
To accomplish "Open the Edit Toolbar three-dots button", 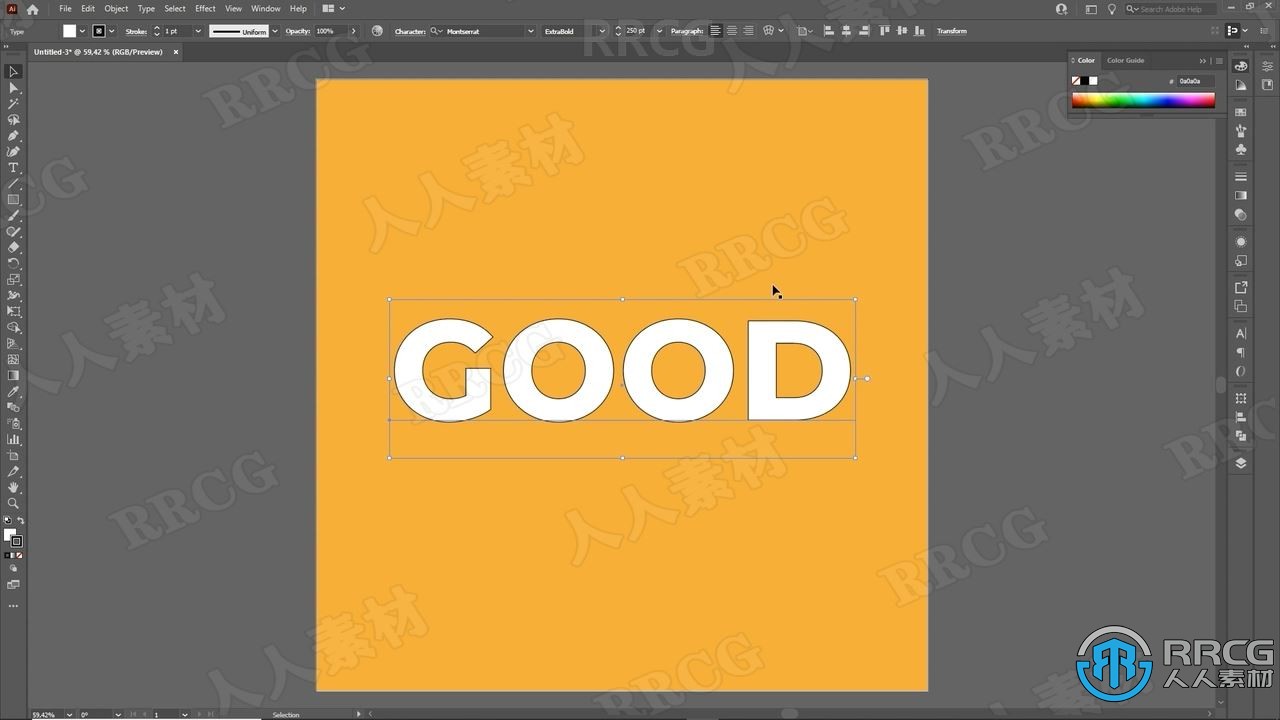I will tap(13, 605).
